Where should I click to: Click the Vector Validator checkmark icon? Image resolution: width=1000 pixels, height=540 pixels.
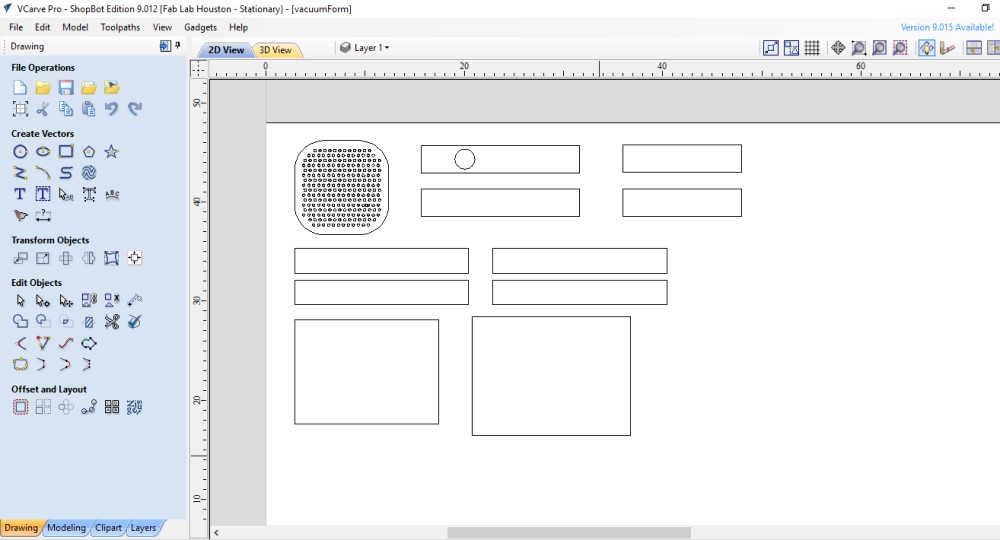(x=135, y=322)
